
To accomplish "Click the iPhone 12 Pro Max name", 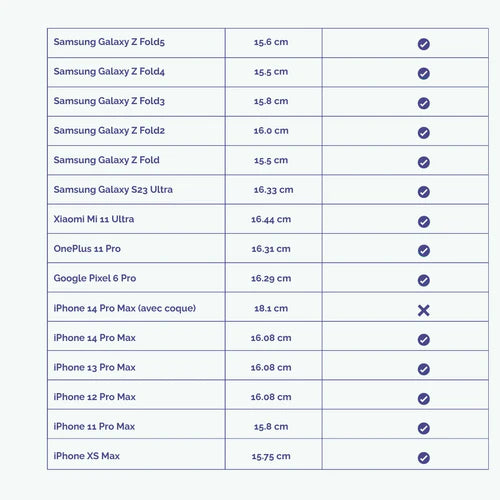I will (94, 397).
